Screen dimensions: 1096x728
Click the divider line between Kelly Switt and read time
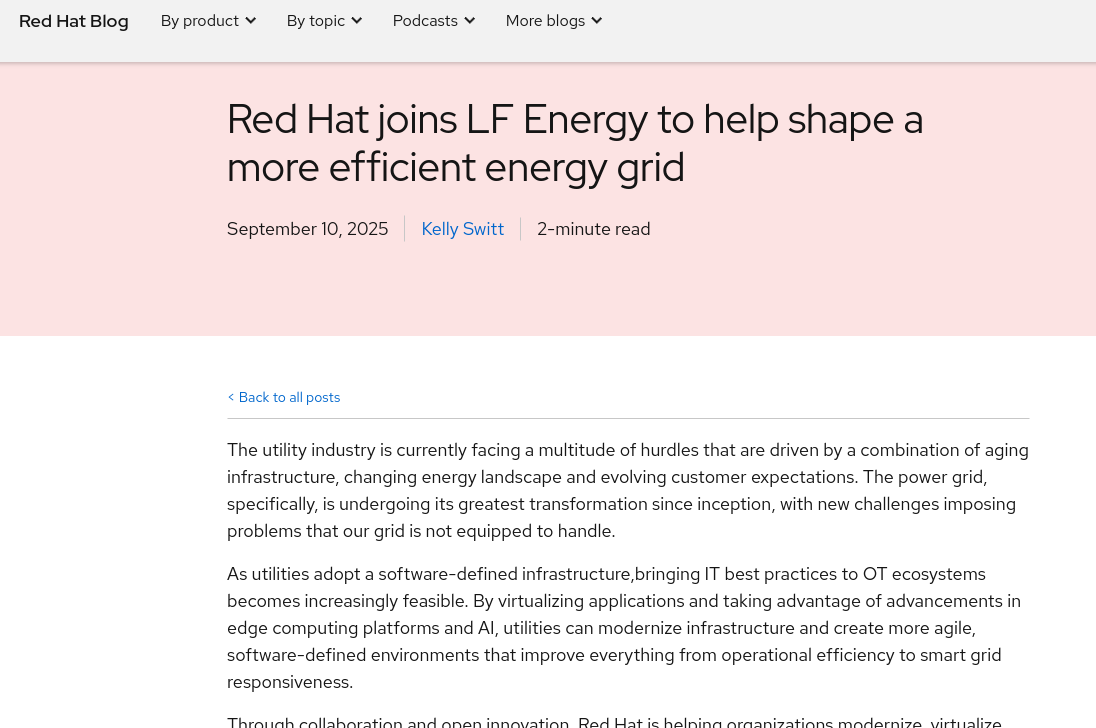point(520,229)
